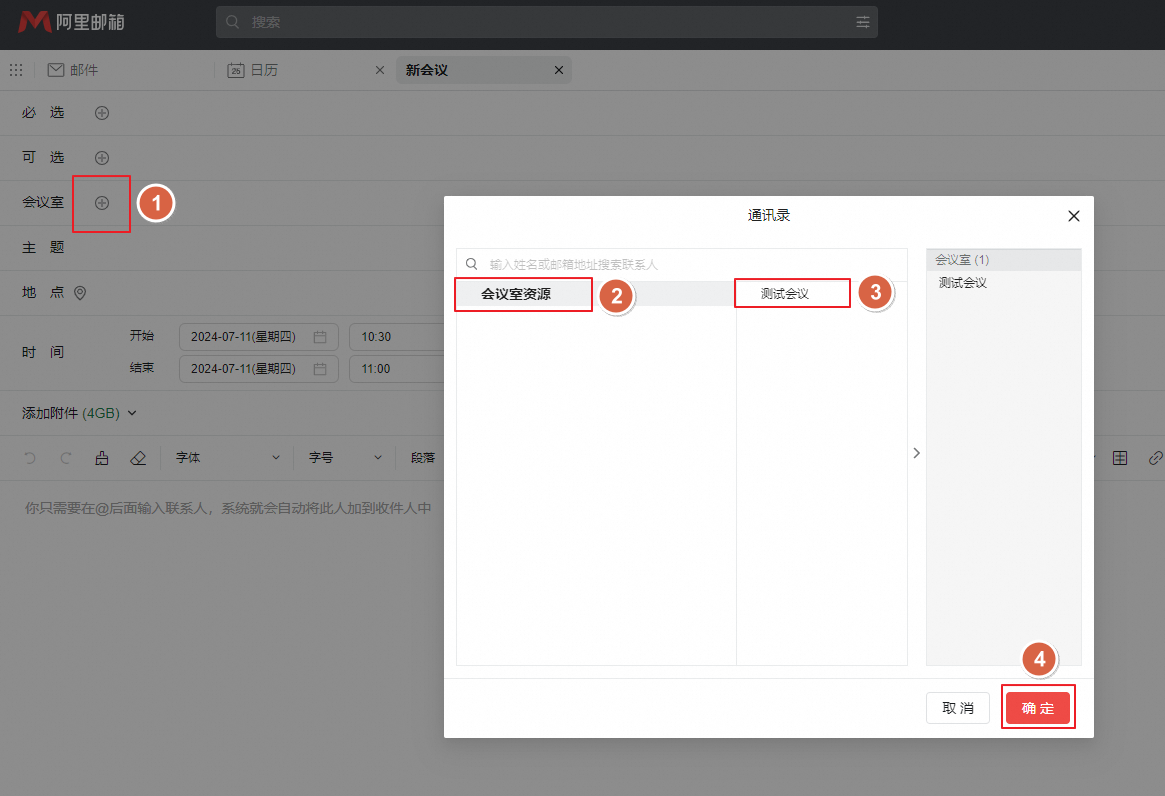Expand the right arrow chevron in the contacts dialog
The image size is (1165, 796).
tap(916, 452)
